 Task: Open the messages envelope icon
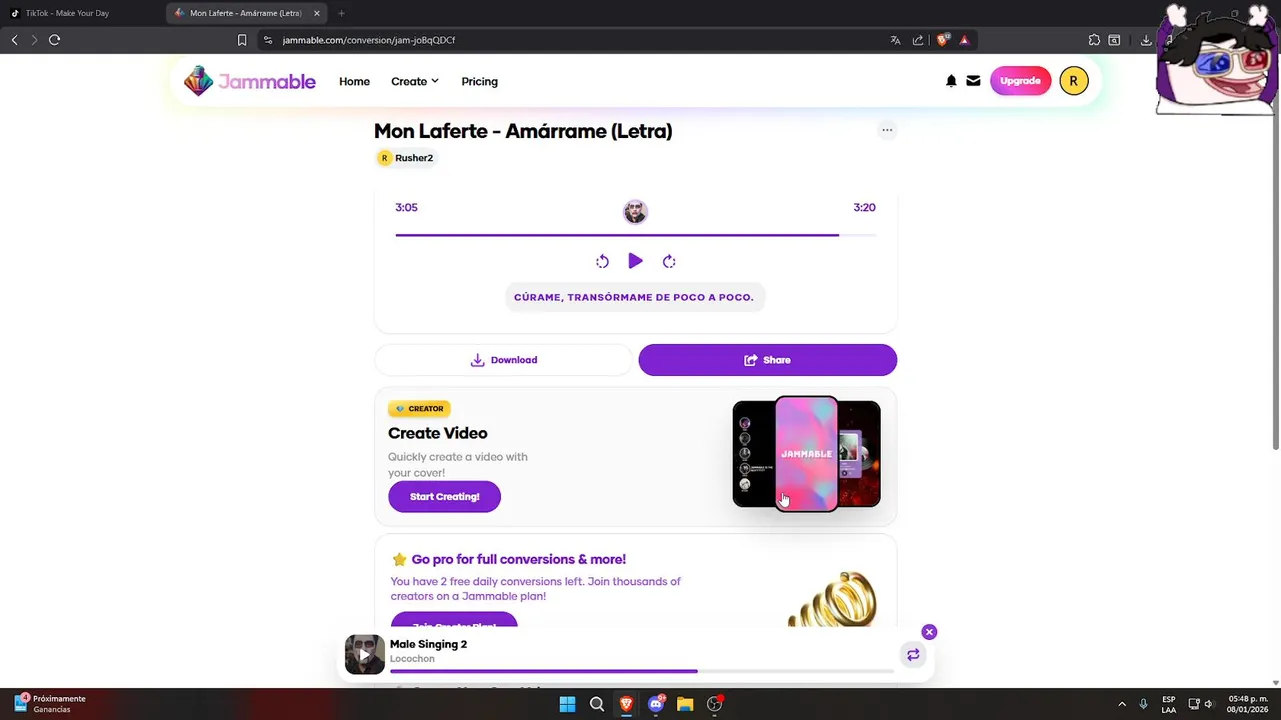coord(973,81)
